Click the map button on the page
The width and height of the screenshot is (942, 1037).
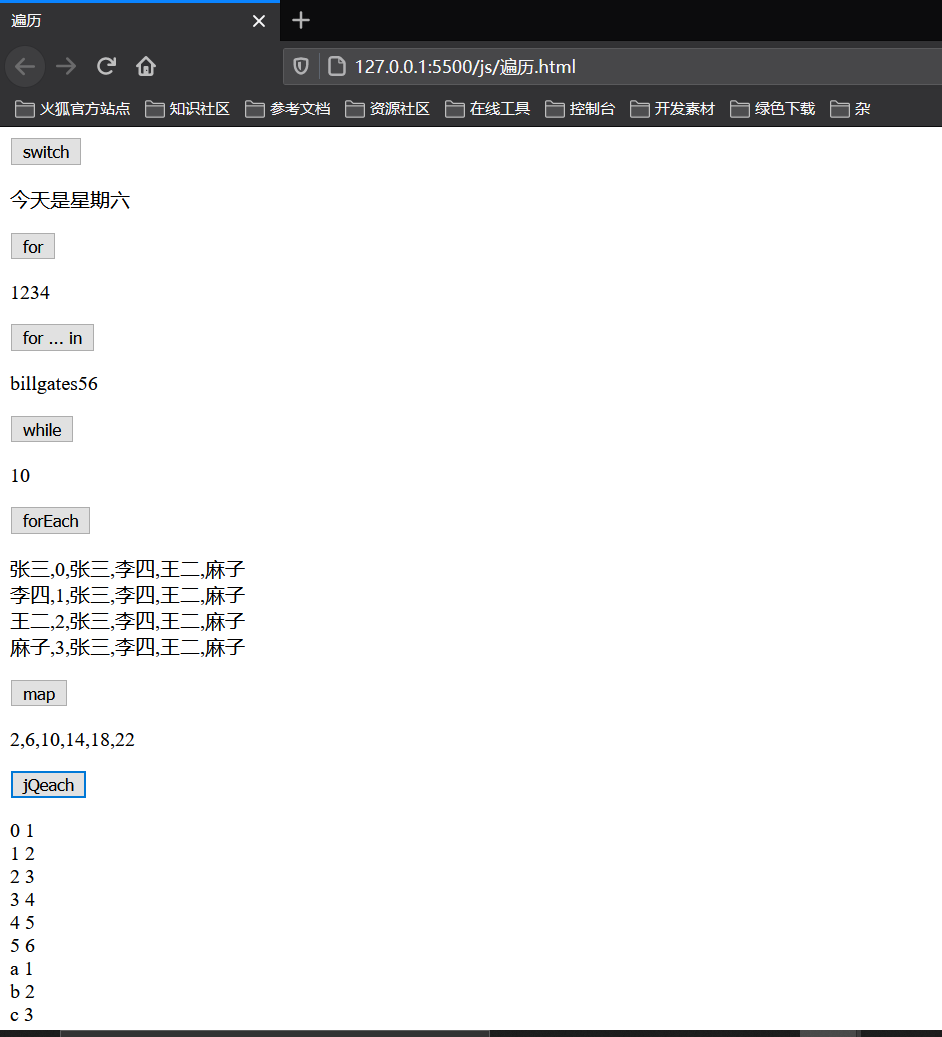[38, 693]
